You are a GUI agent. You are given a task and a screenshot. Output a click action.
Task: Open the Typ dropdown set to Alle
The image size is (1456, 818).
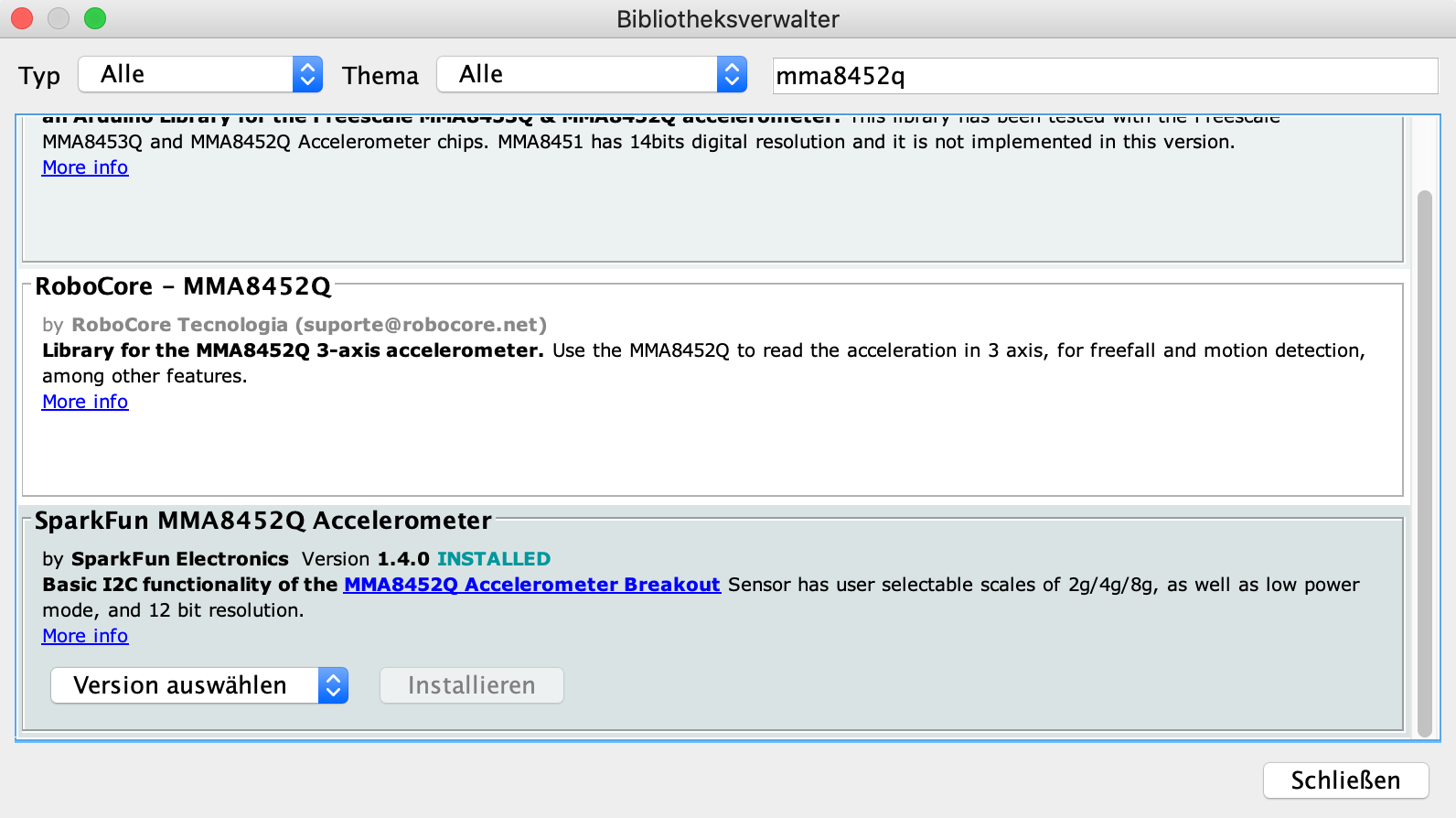point(200,74)
